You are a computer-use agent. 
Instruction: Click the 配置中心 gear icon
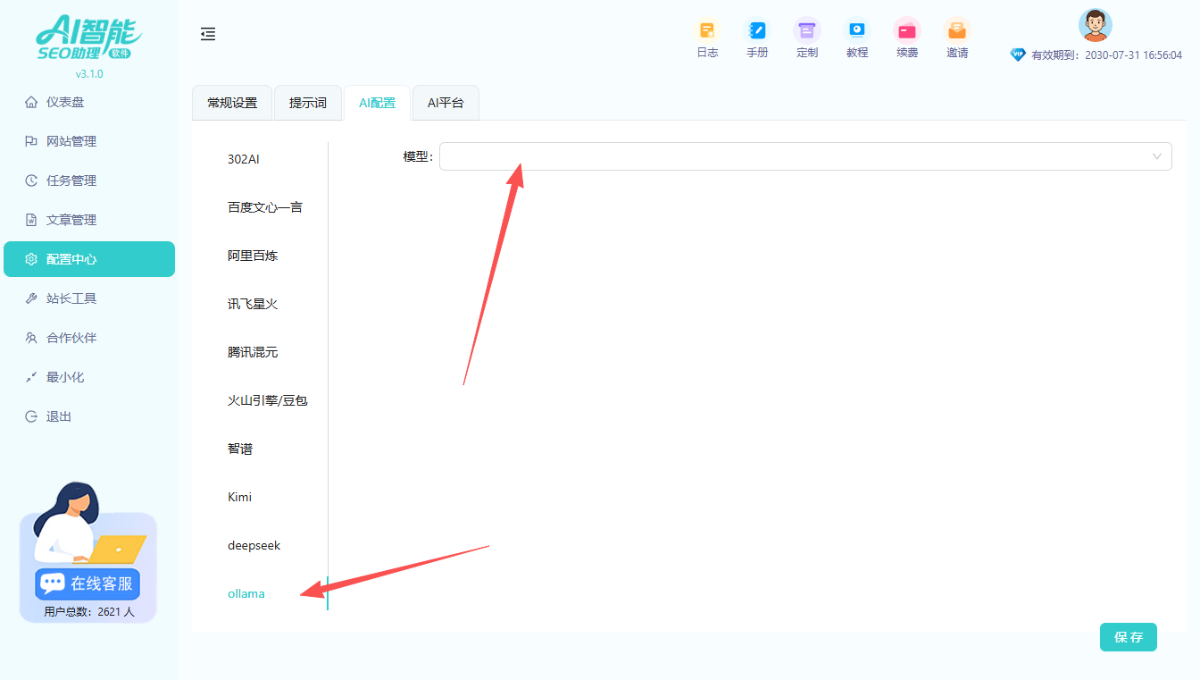coord(31,259)
